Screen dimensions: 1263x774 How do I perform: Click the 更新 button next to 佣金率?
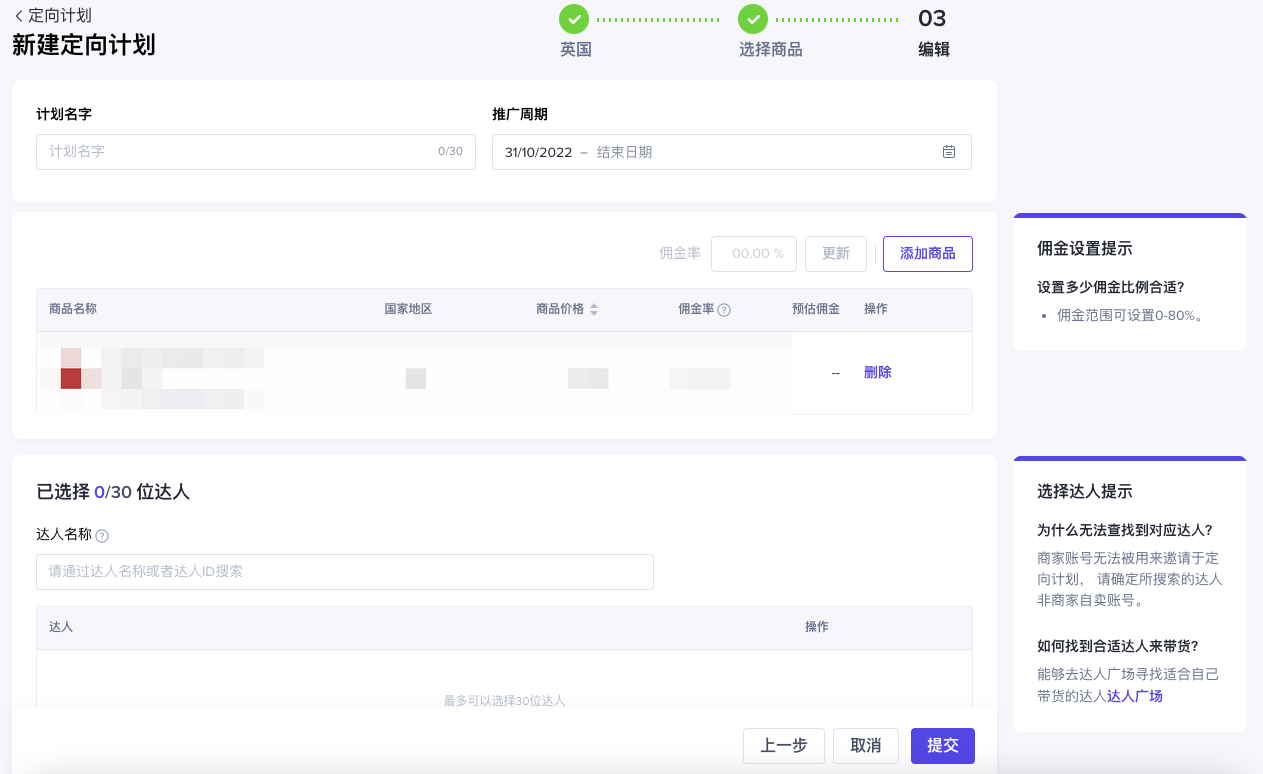pos(835,253)
